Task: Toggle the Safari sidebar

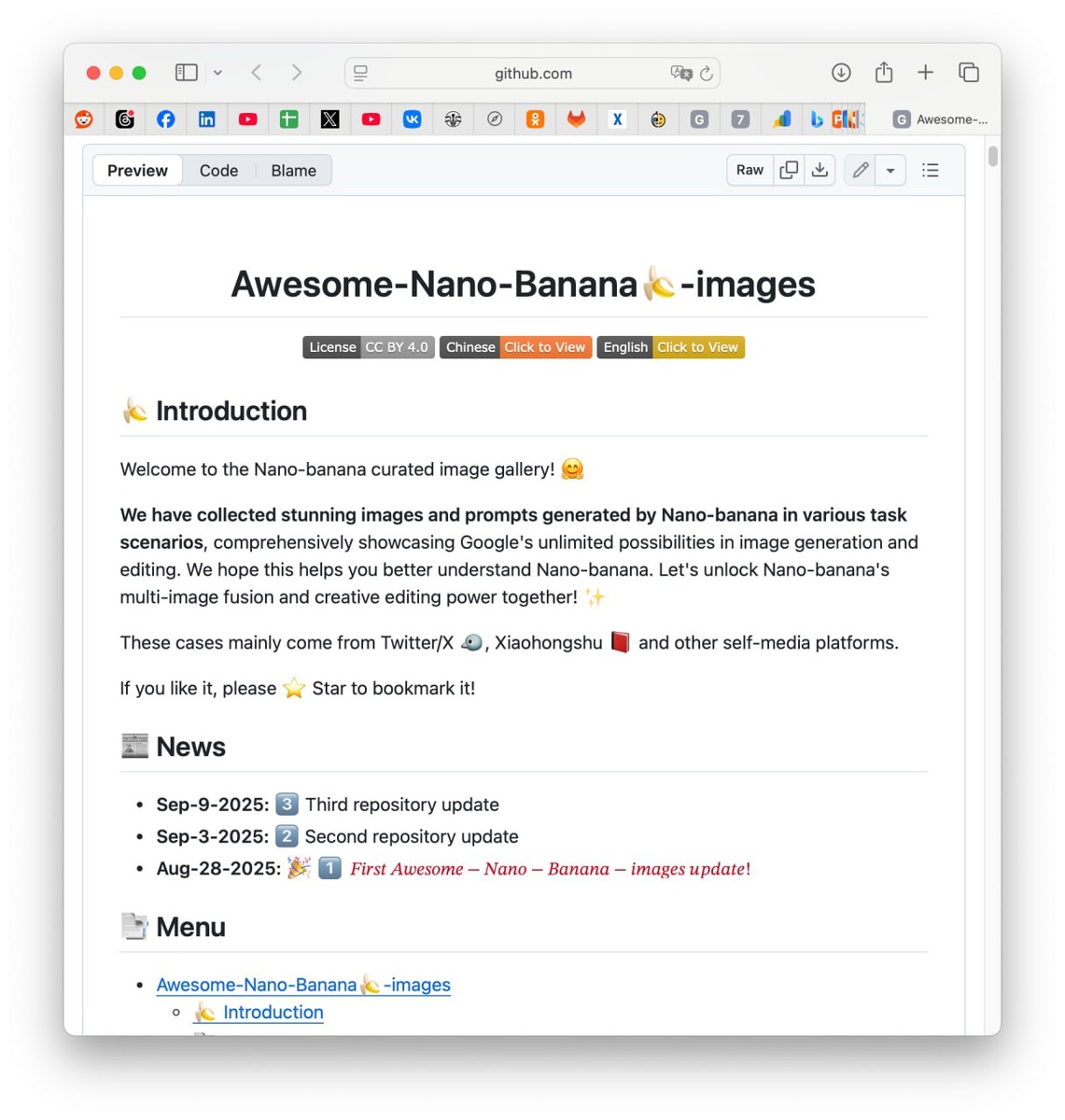Action: click(187, 73)
